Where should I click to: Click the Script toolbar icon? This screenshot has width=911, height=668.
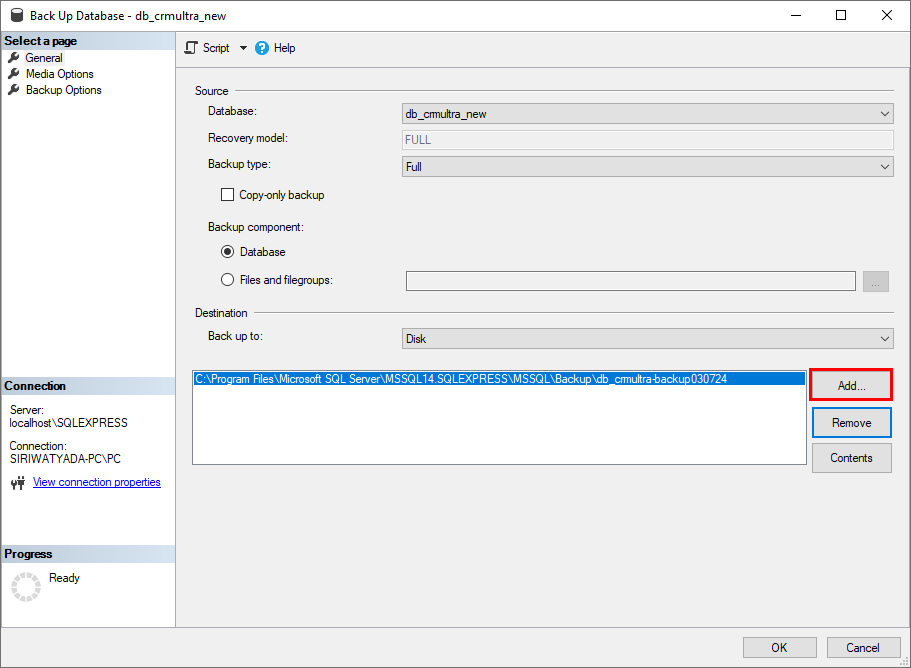[191, 48]
